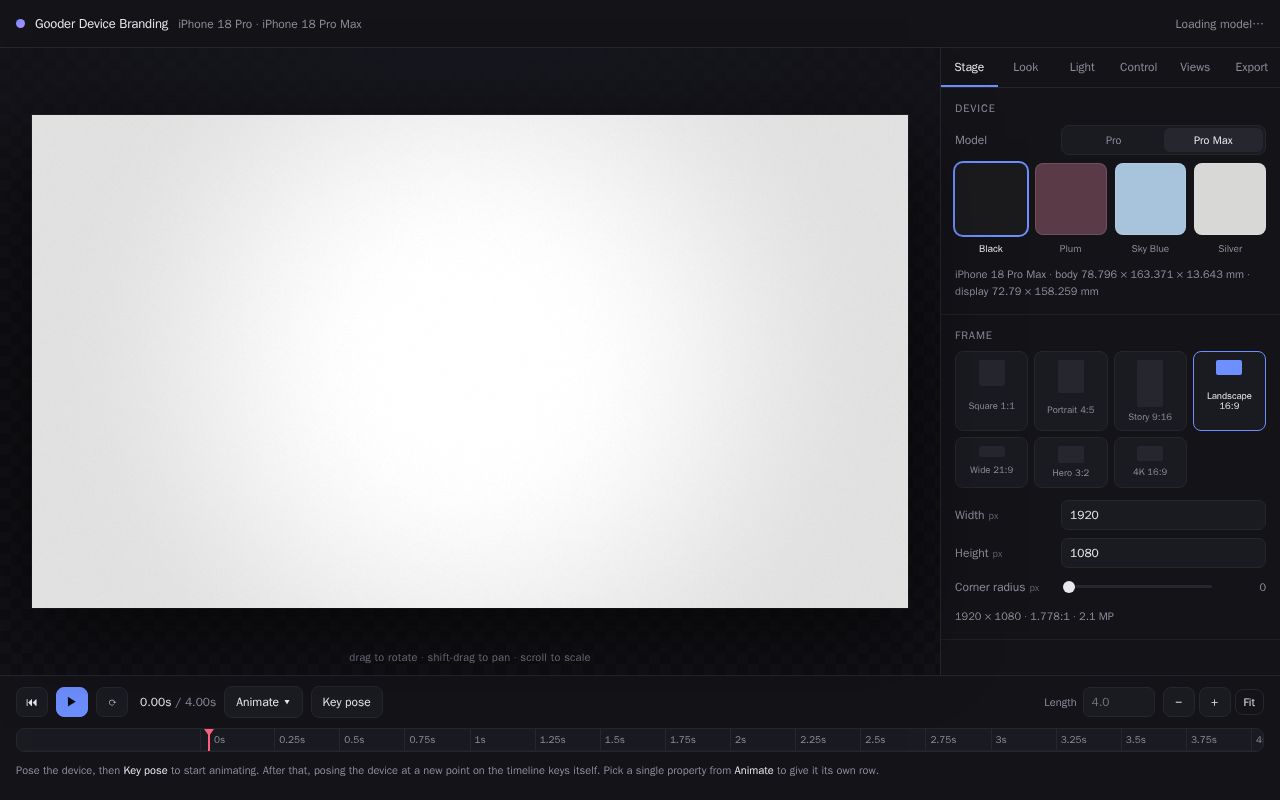Viewport: 1280px width, 800px height.
Task: Choose Landscape 16:9 frame preset
Action: coord(1229,391)
